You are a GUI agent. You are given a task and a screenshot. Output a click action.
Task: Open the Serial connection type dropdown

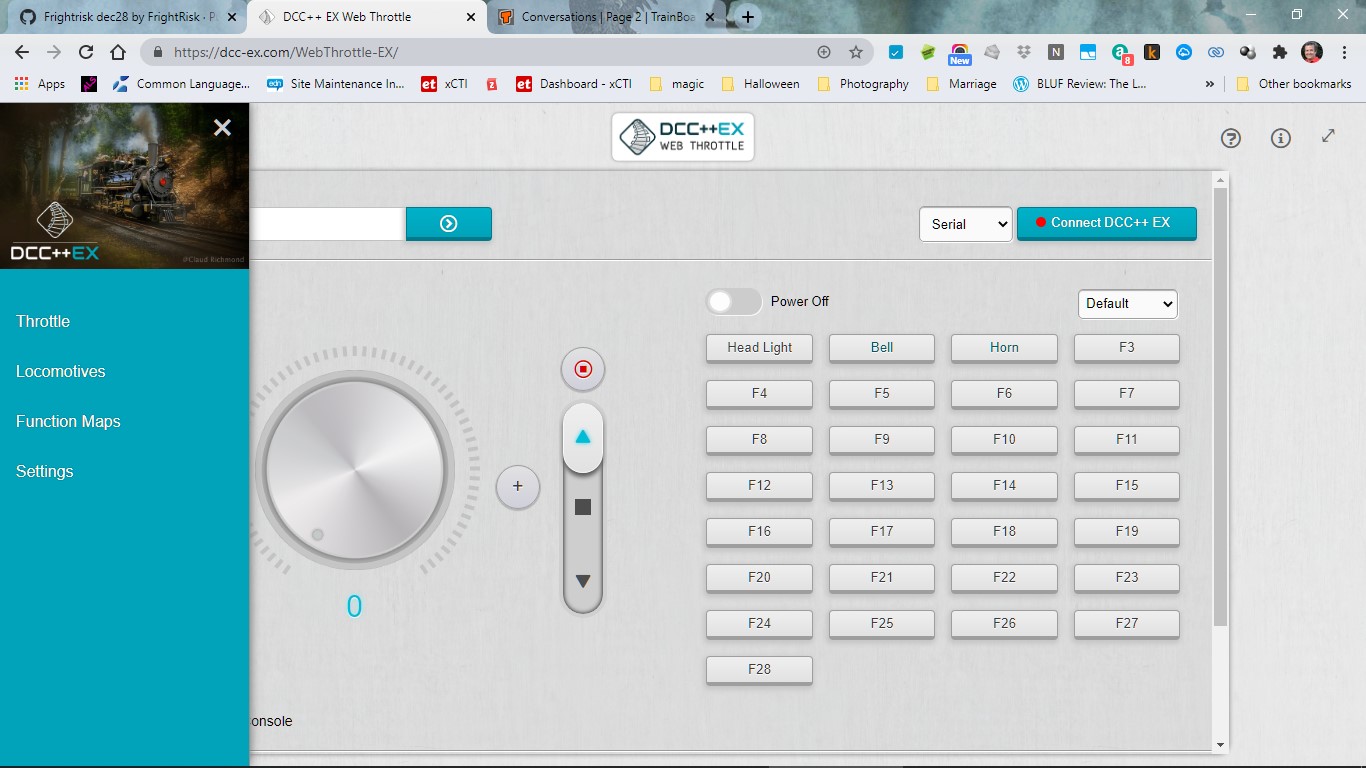[965, 224]
